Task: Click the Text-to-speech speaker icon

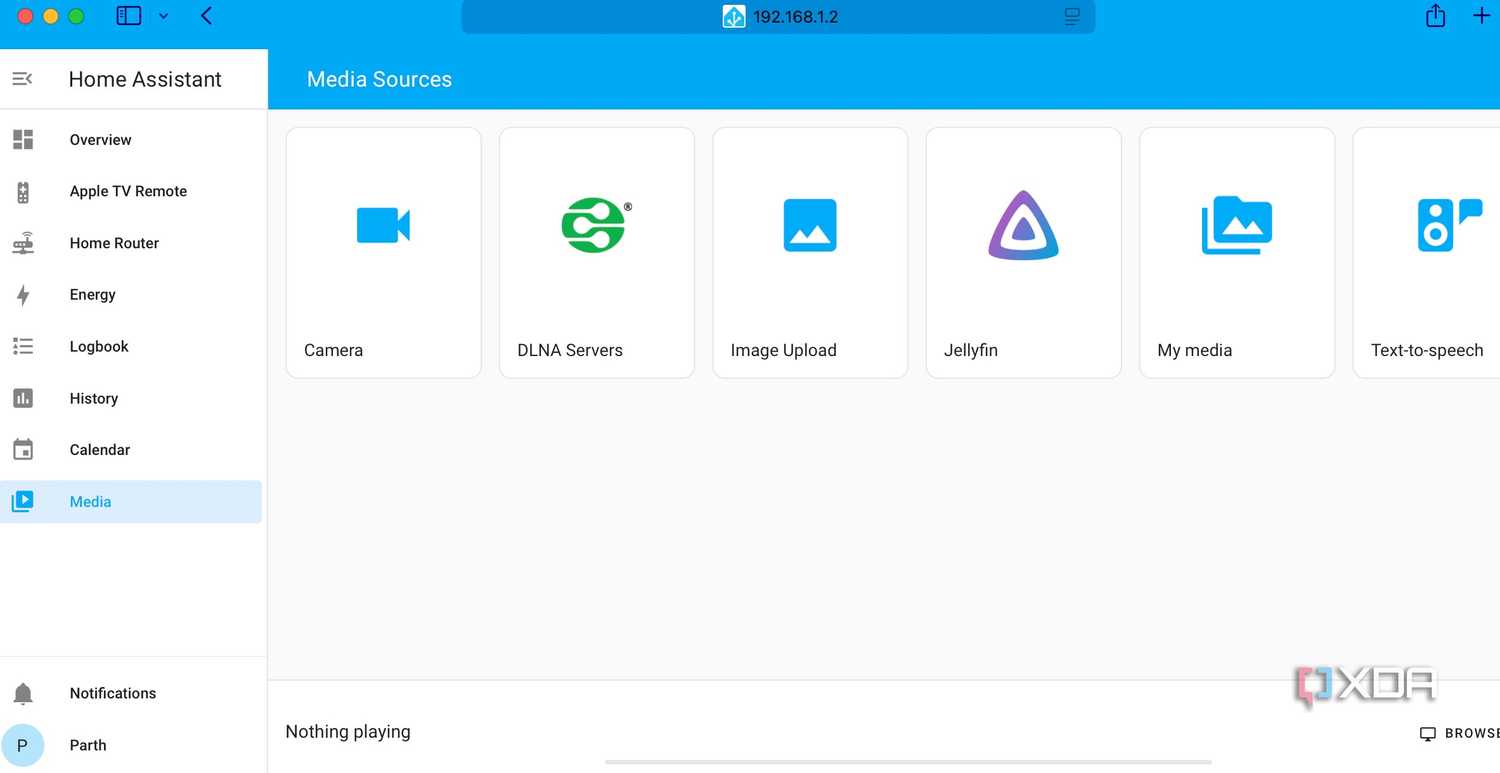Action: (x=1449, y=225)
